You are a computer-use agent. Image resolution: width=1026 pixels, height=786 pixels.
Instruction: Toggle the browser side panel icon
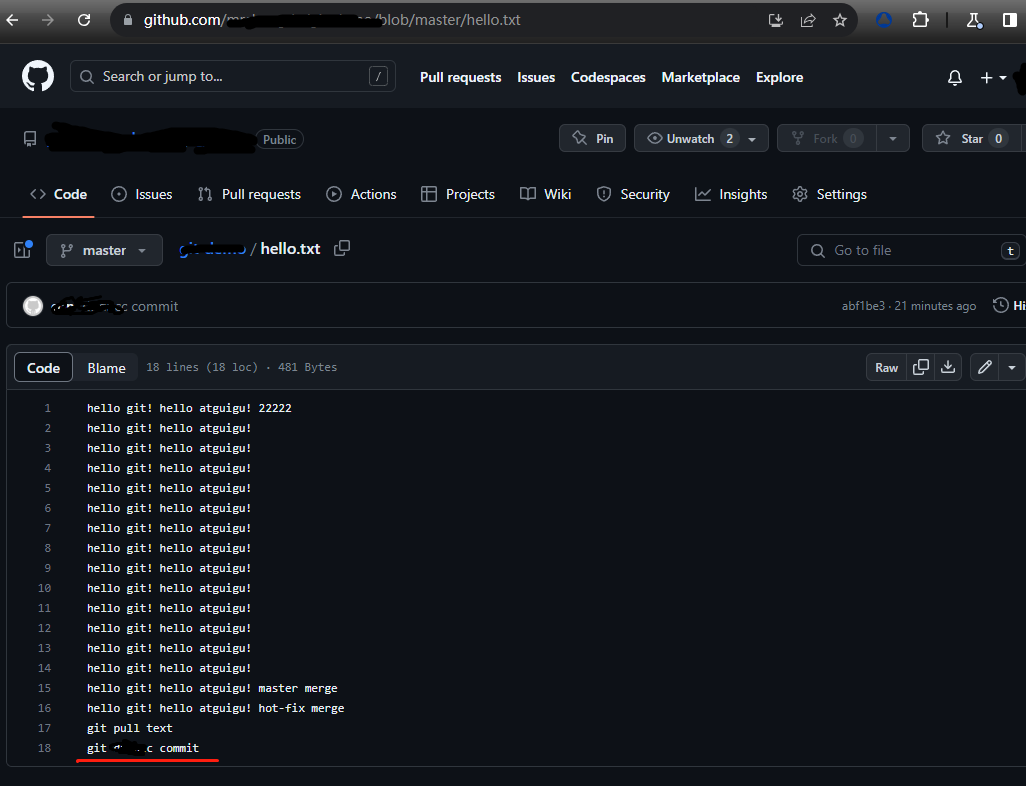point(1010,20)
